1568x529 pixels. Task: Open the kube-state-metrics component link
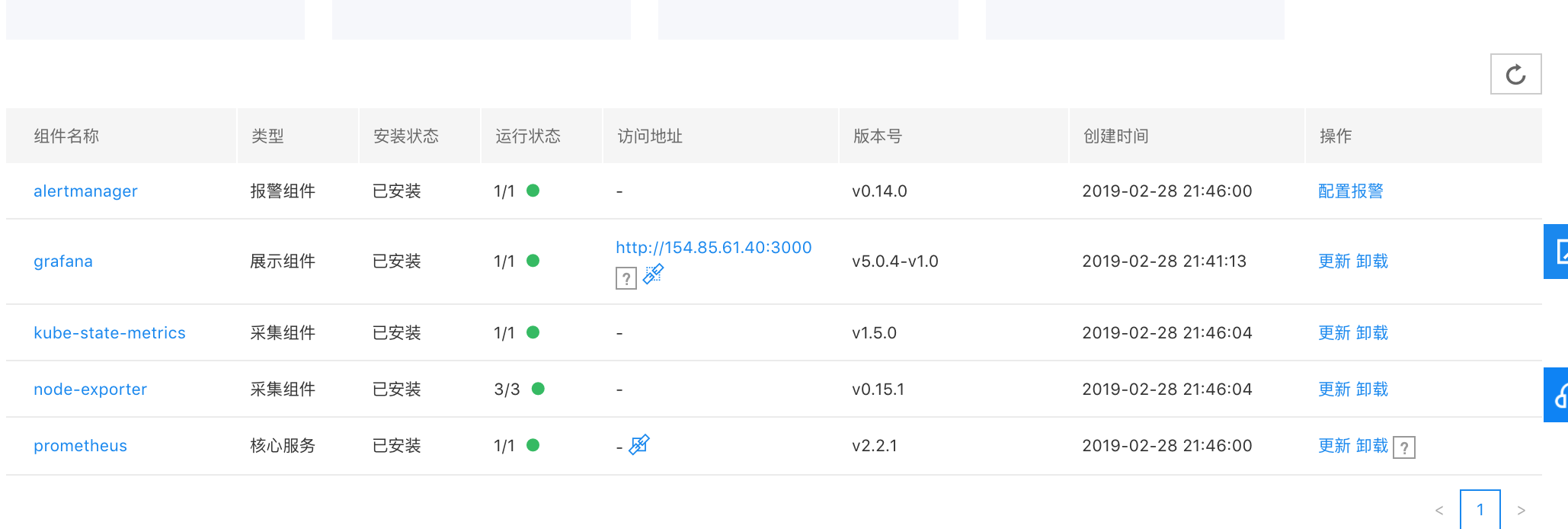coord(110,333)
